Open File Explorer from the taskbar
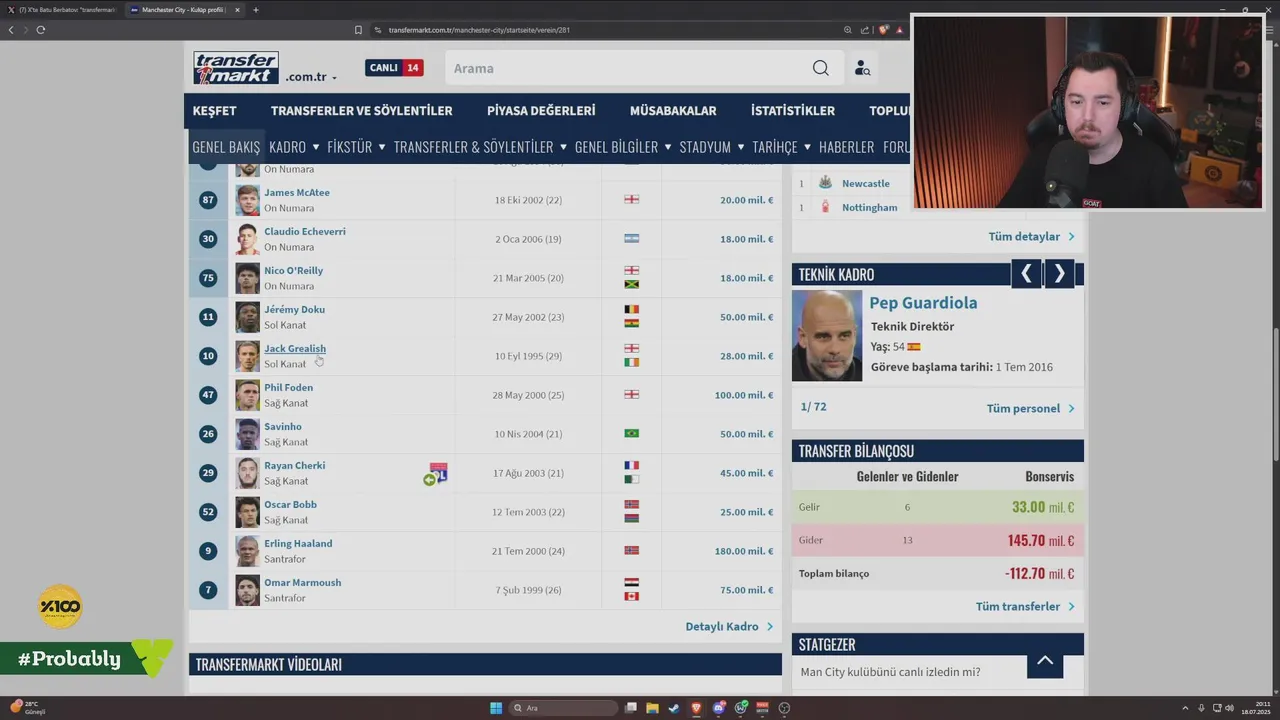1280x720 pixels. 653,708
